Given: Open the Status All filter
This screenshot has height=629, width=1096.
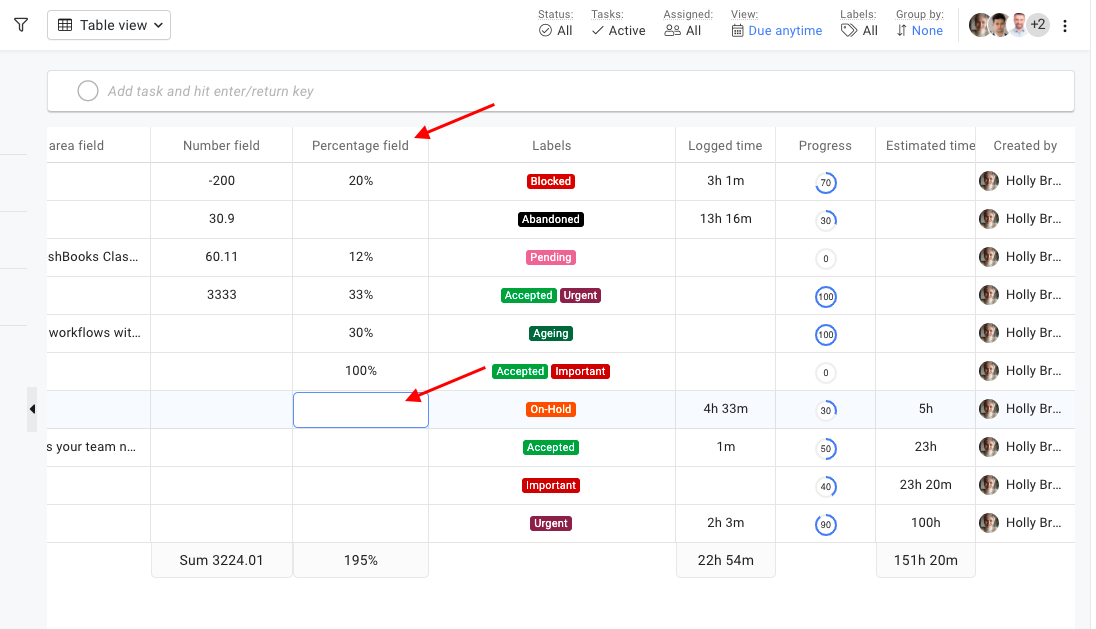Looking at the screenshot, I should pyautogui.click(x=556, y=31).
